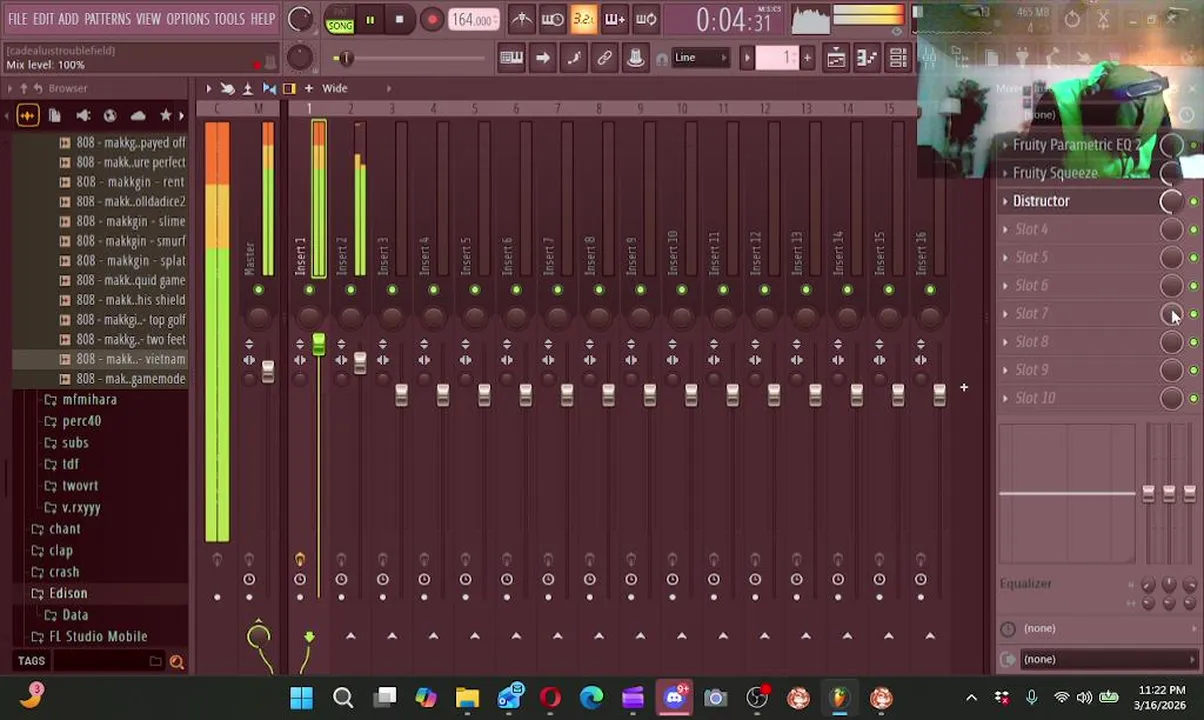Open the Line snap dropdown
Screen dimensions: 1204x720
coord(700,58)
